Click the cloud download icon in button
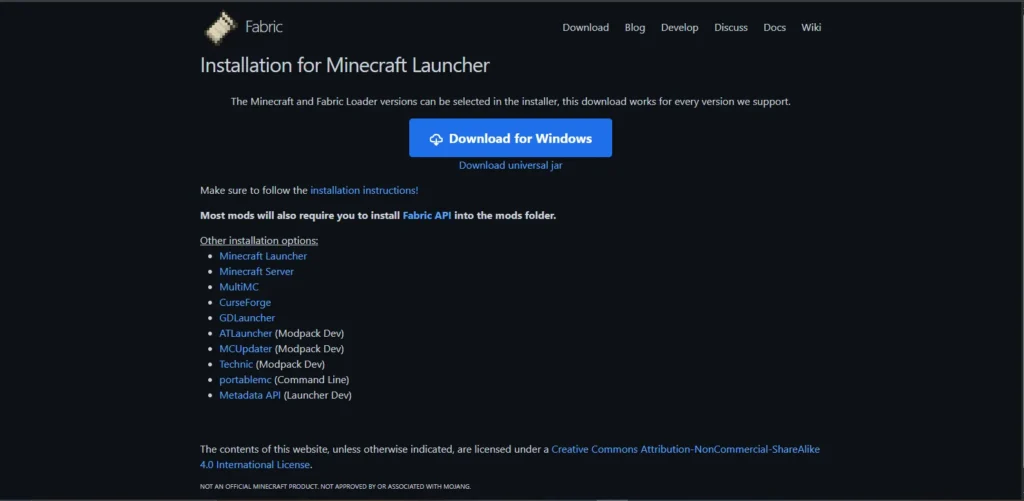Image resolution: width=1024 pixels, height=501 pixels. click(x=436, y=139)
